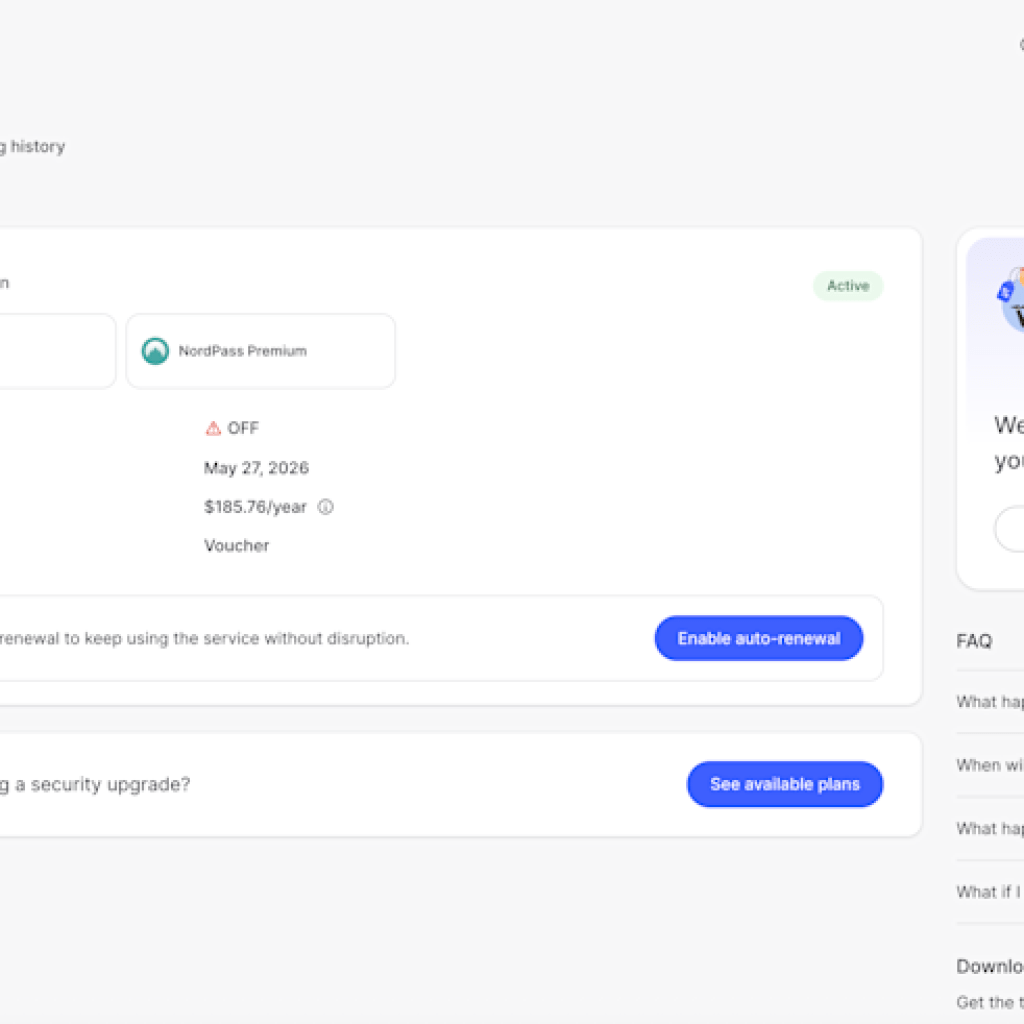Expand the first FAQ question

(989, 702)
